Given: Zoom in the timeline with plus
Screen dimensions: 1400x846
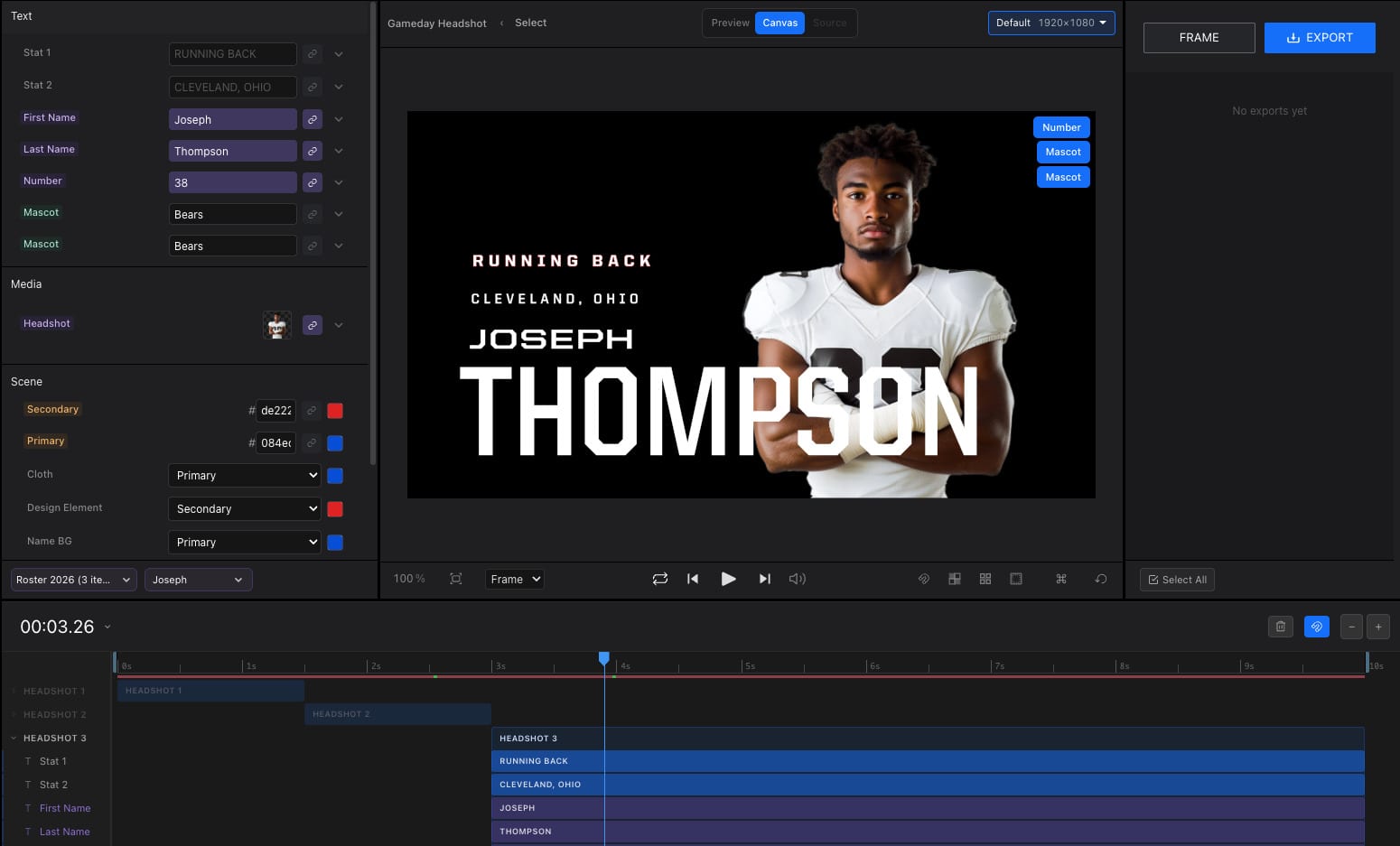Looking at the screenshot, I should (1378, 627).
